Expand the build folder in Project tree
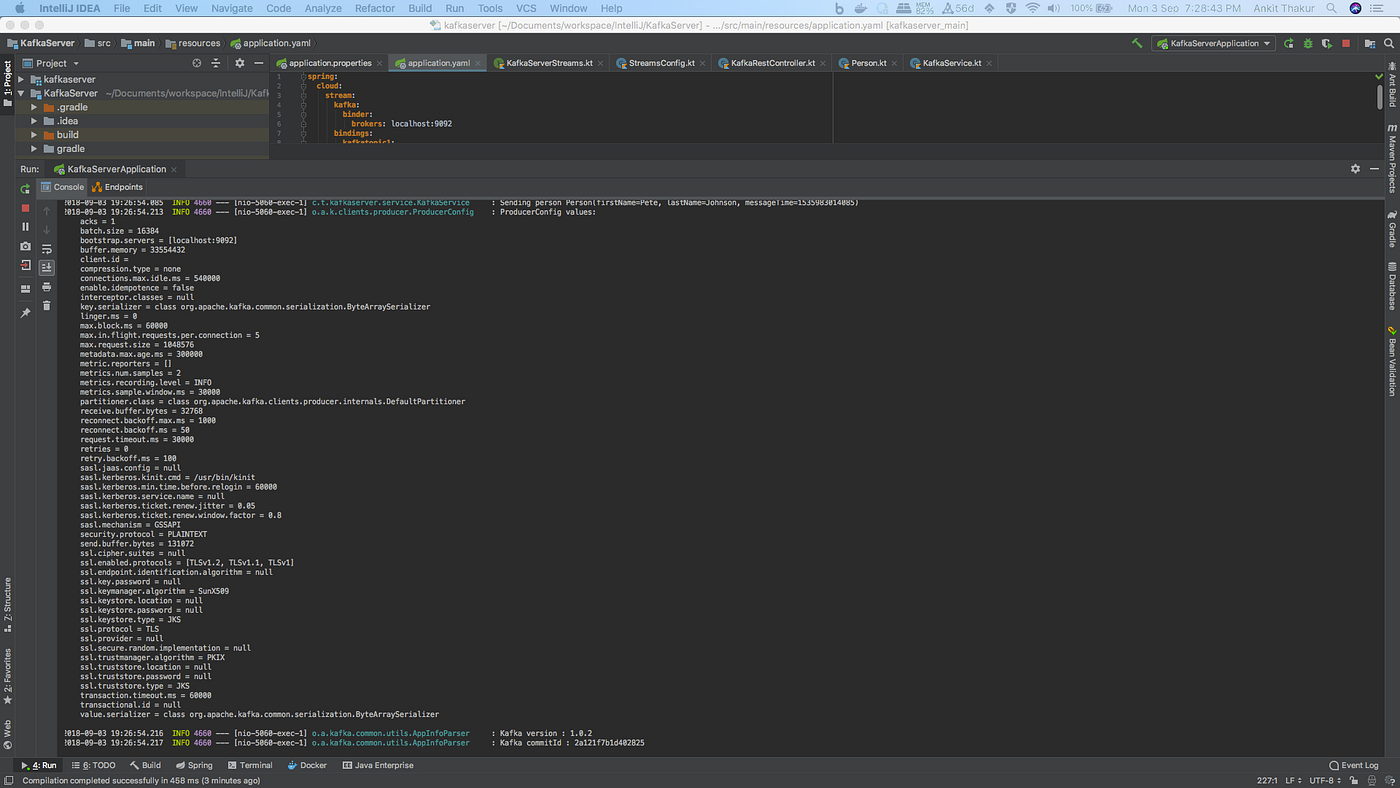 (x=33, y=134)
